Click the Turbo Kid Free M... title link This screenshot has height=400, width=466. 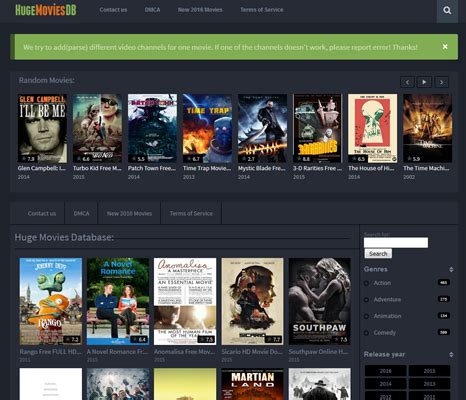pyautogui.click(x=97, y=168)
